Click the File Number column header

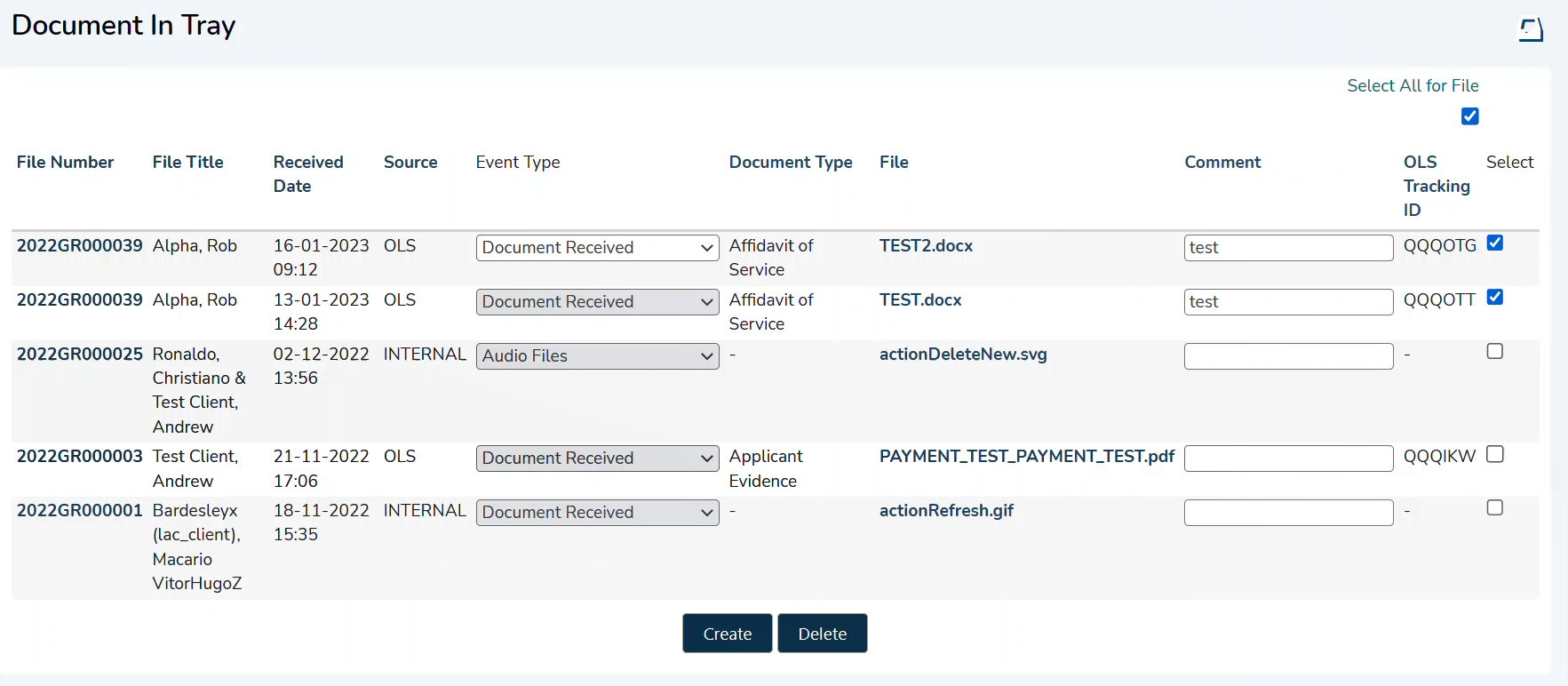pos(65,163)
